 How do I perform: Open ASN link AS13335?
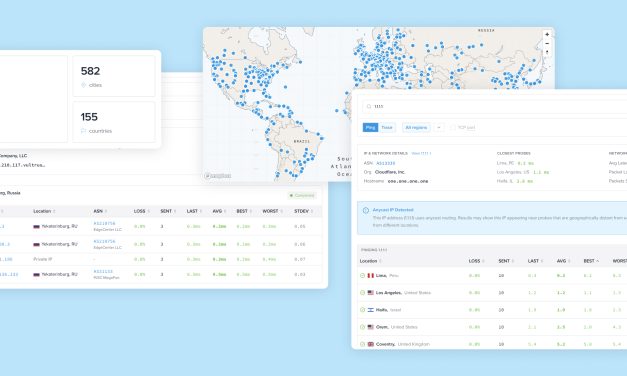pos(385,163)
